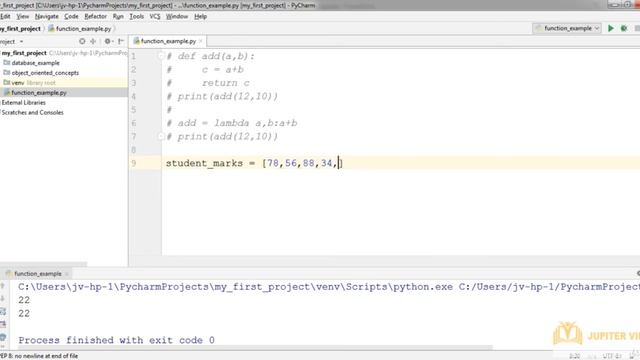Close the function_example.py editor tab

click(200, 41)
